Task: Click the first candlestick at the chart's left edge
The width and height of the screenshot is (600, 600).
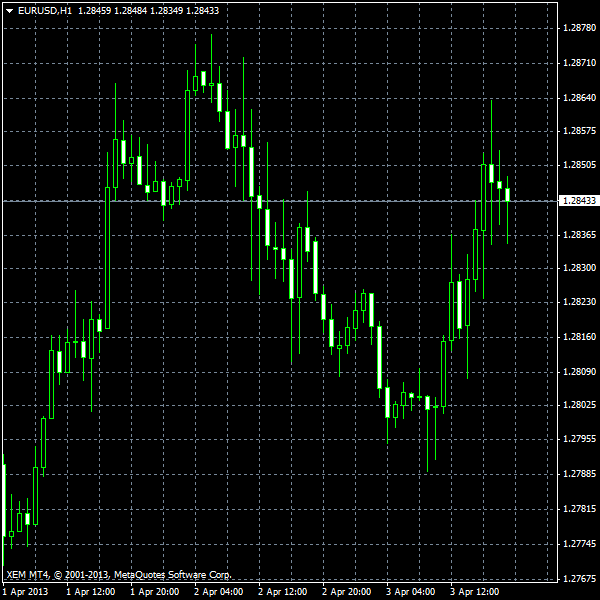Action: click(3, 500)
